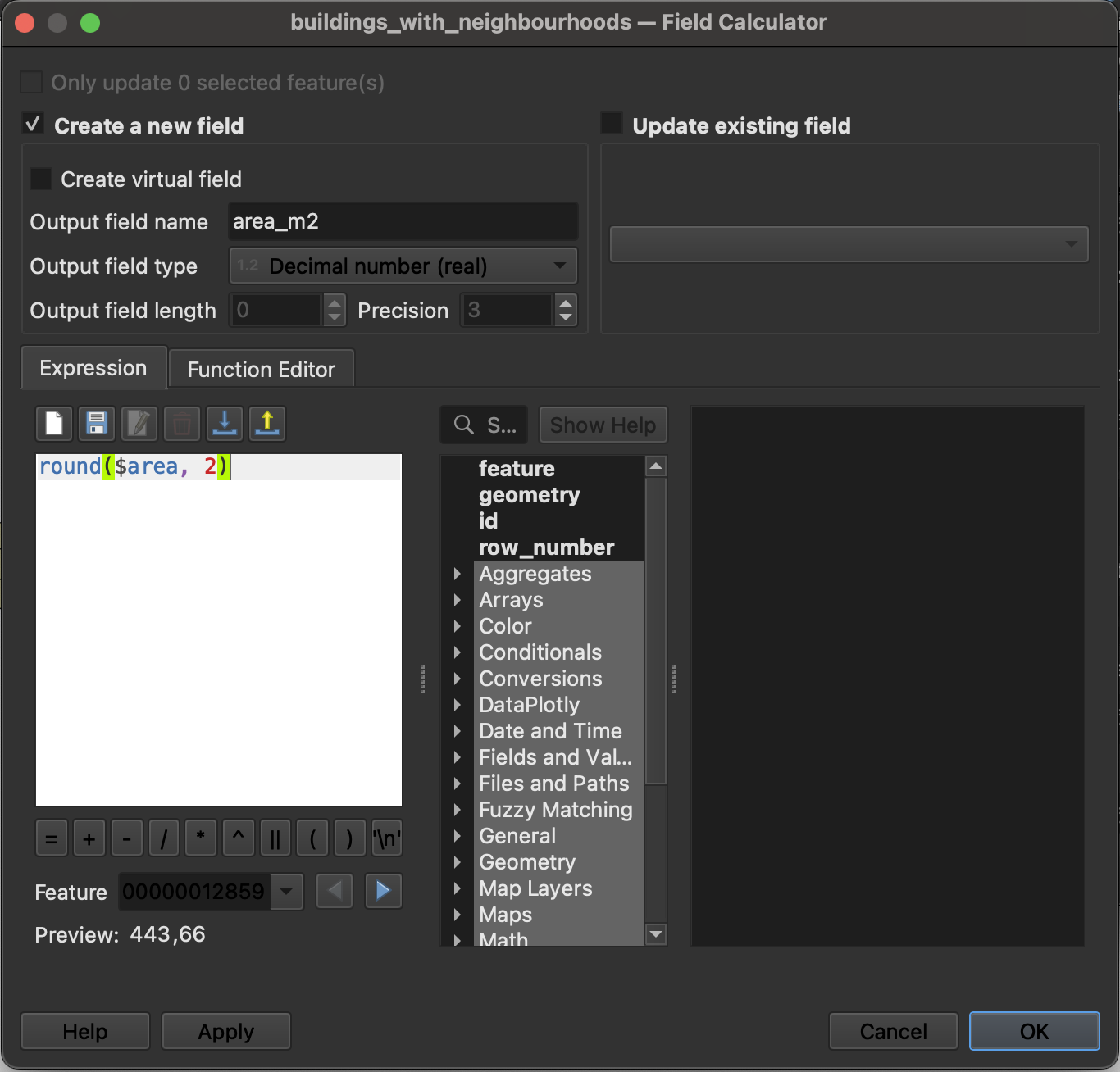Screen dimensions: 1120x1072
Task: Open the Output field type dropdown
Action: click(x=403, y=266)
